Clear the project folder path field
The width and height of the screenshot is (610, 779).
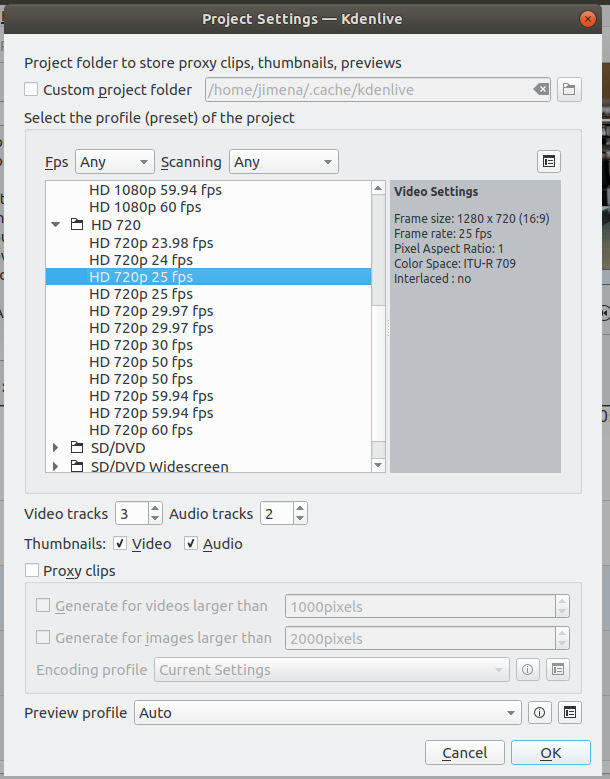point(541,89)
